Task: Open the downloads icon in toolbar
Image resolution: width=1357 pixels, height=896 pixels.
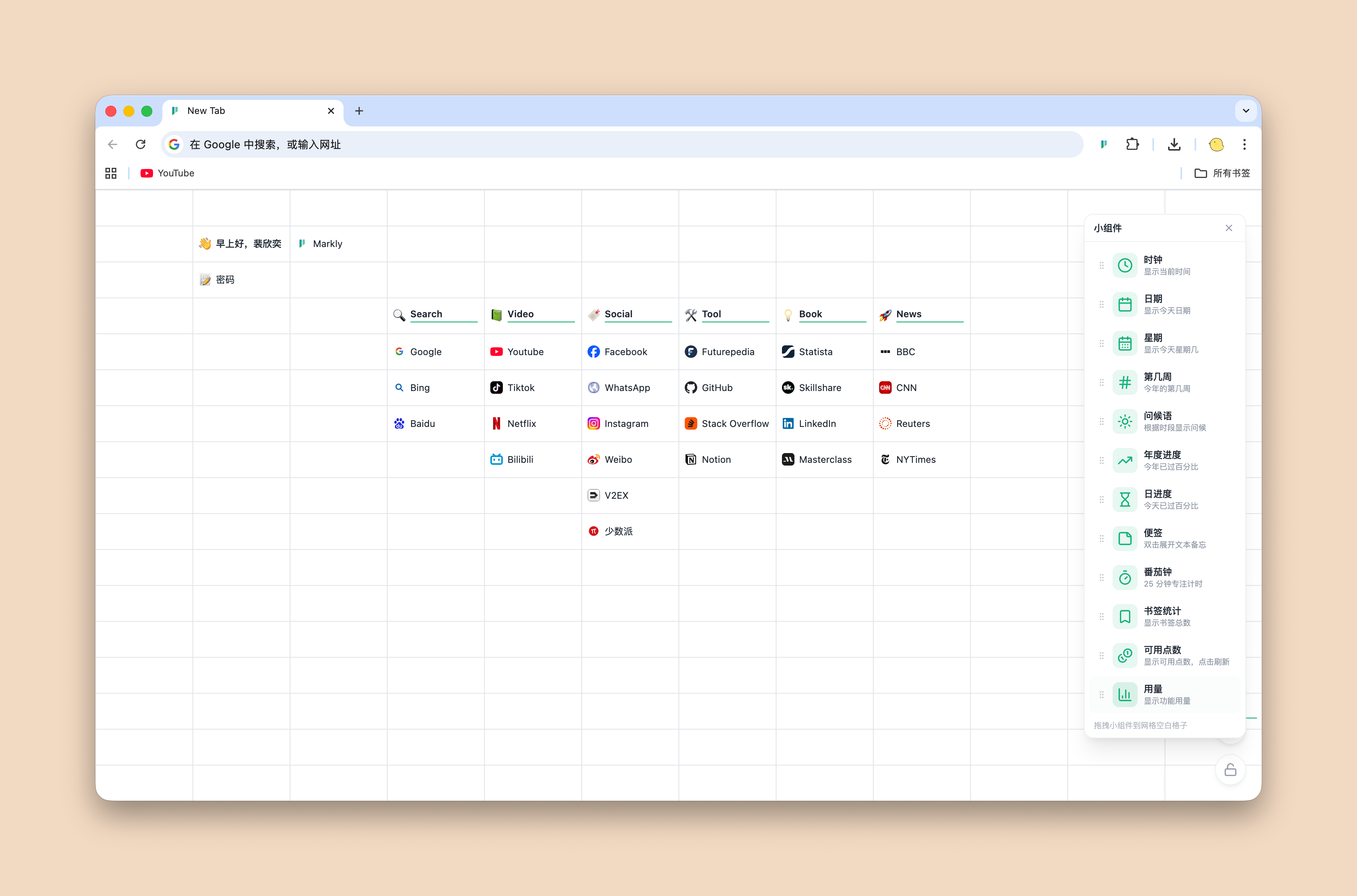Action: tap(1174, 144)
